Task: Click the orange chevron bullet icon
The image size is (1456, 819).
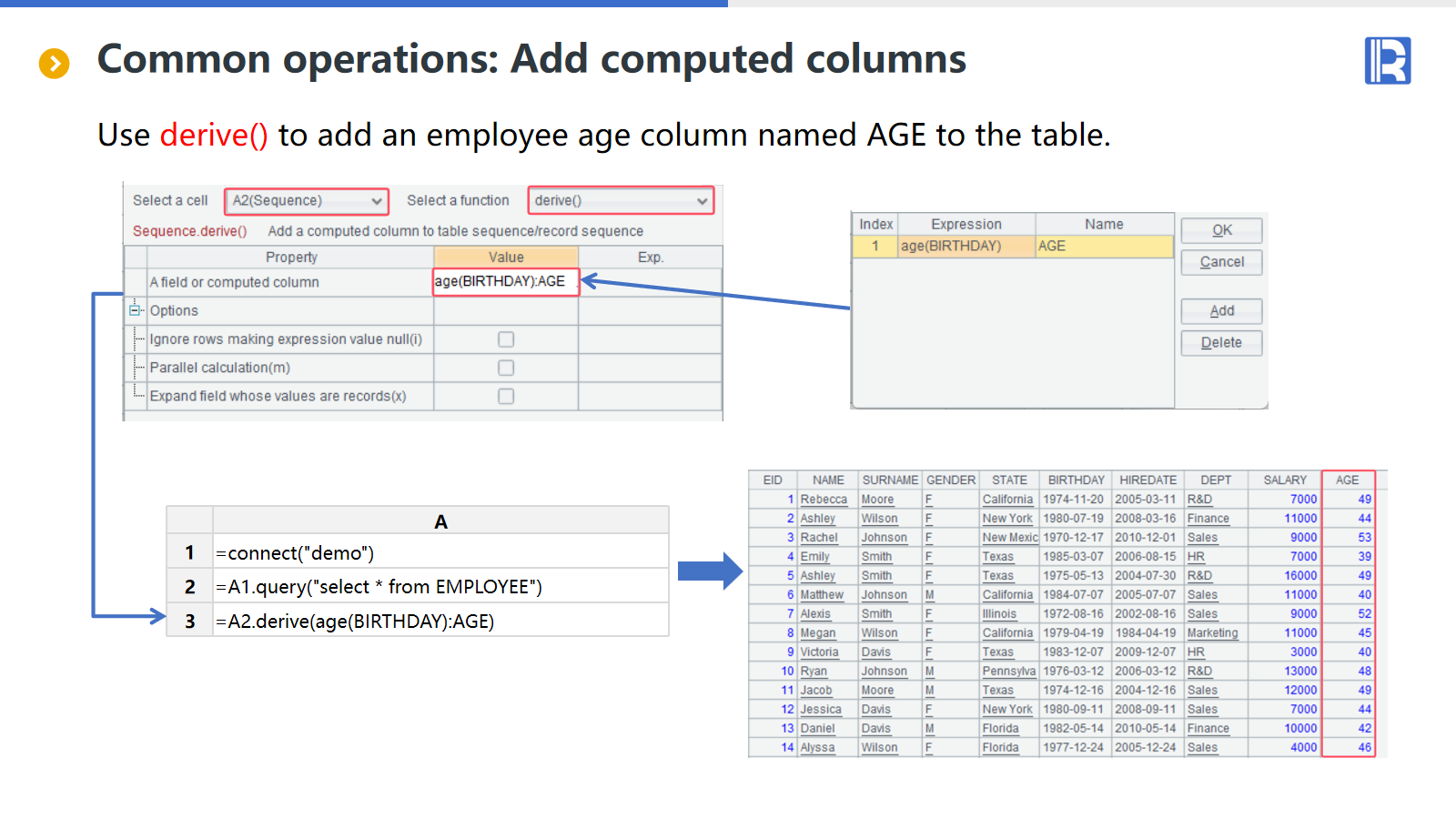Action: pyautogui.click(x=55, y=64)
